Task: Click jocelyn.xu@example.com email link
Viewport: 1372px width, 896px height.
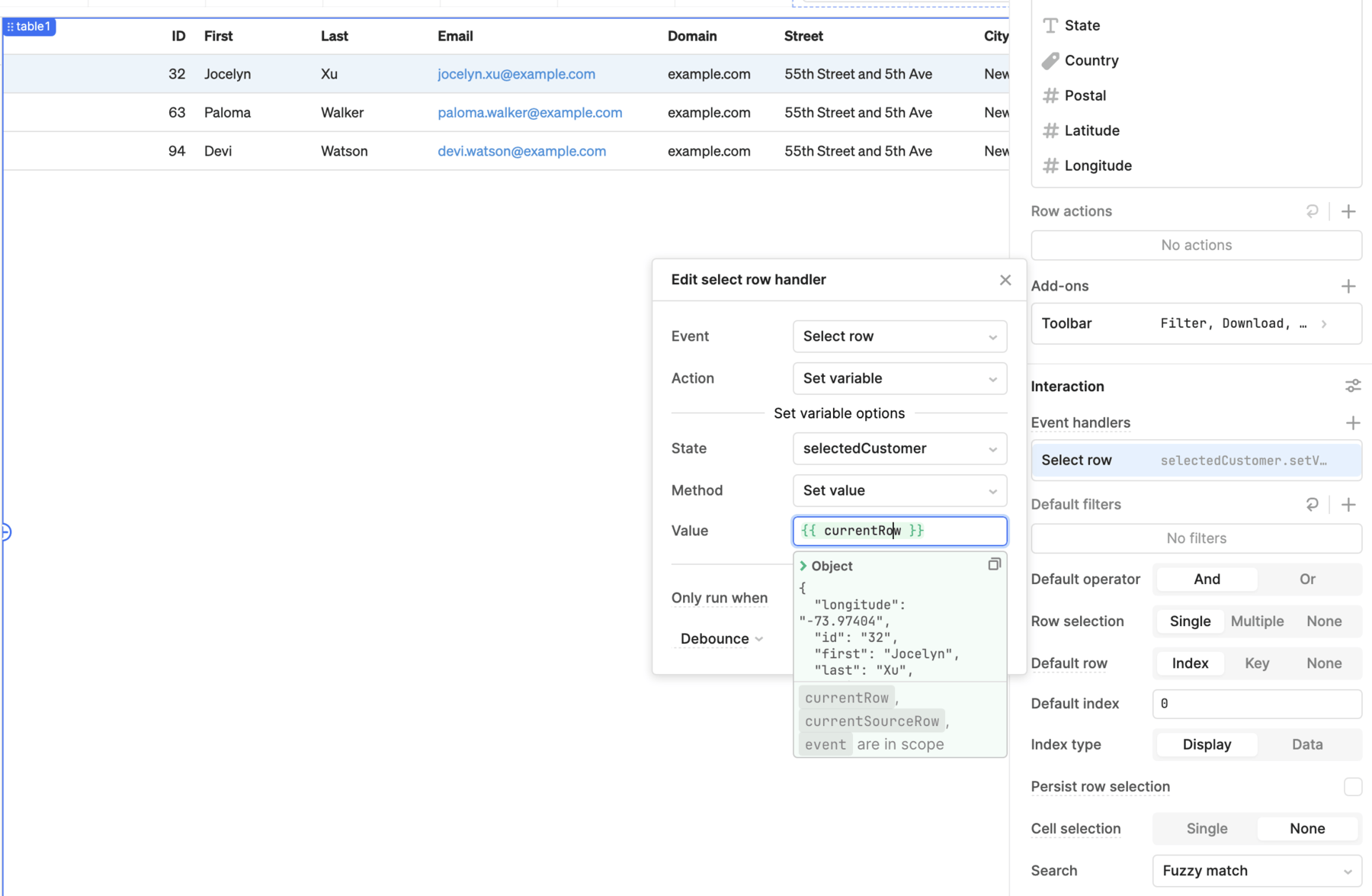Action: pos(516,74)
